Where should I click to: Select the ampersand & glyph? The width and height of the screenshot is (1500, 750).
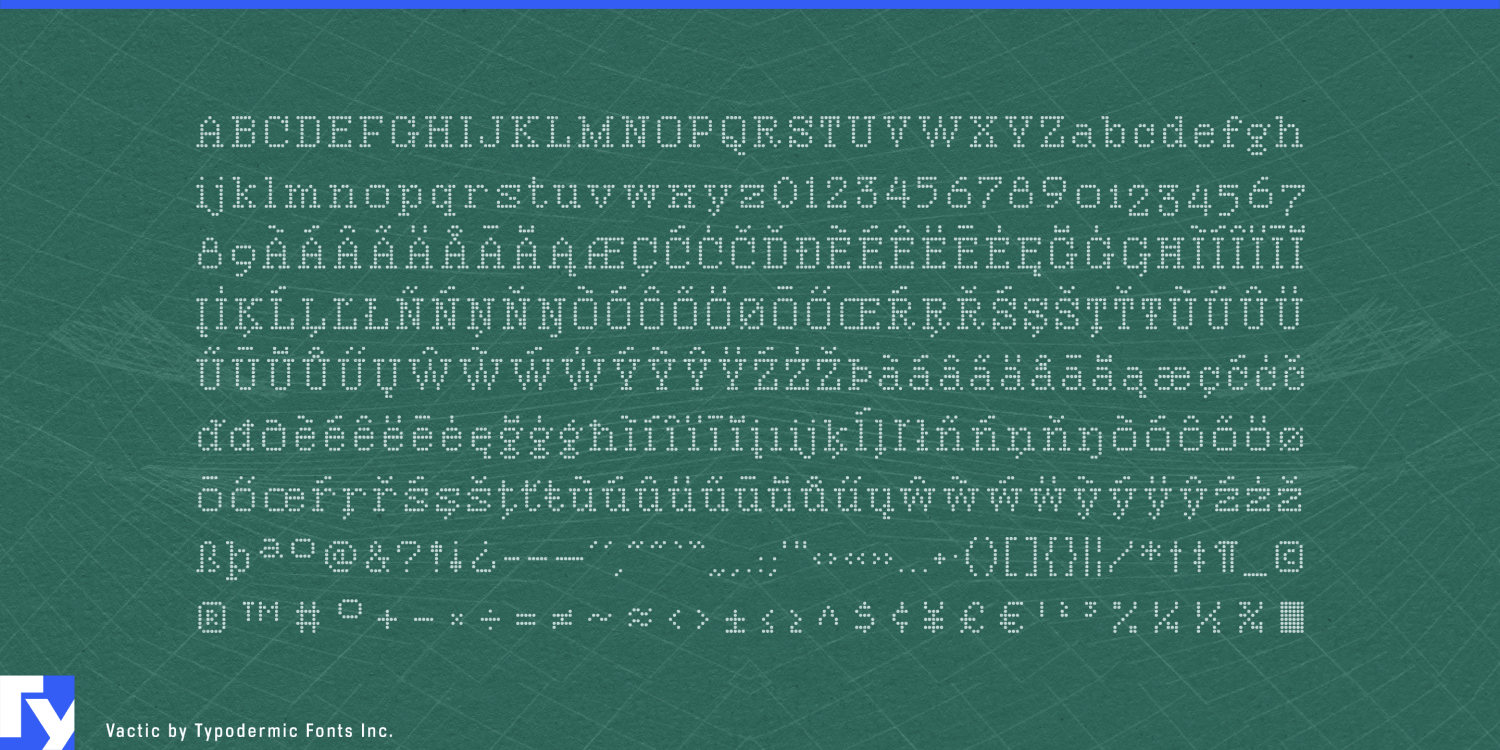point(378,562)
